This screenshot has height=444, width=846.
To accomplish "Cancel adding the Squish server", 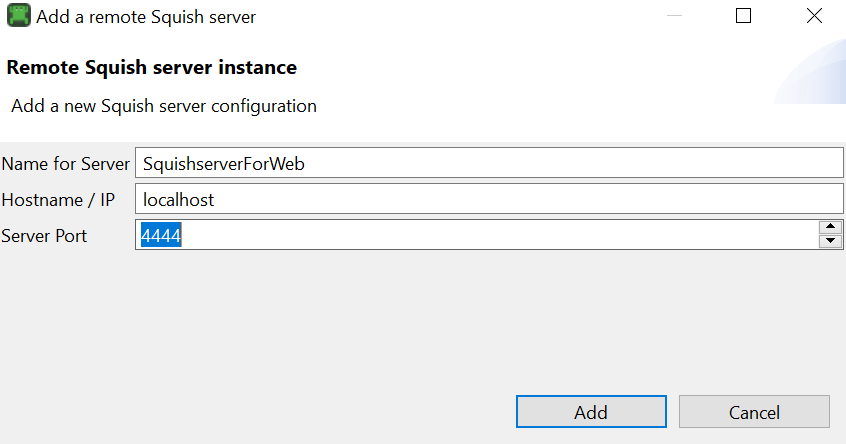I will coord(754,412).
